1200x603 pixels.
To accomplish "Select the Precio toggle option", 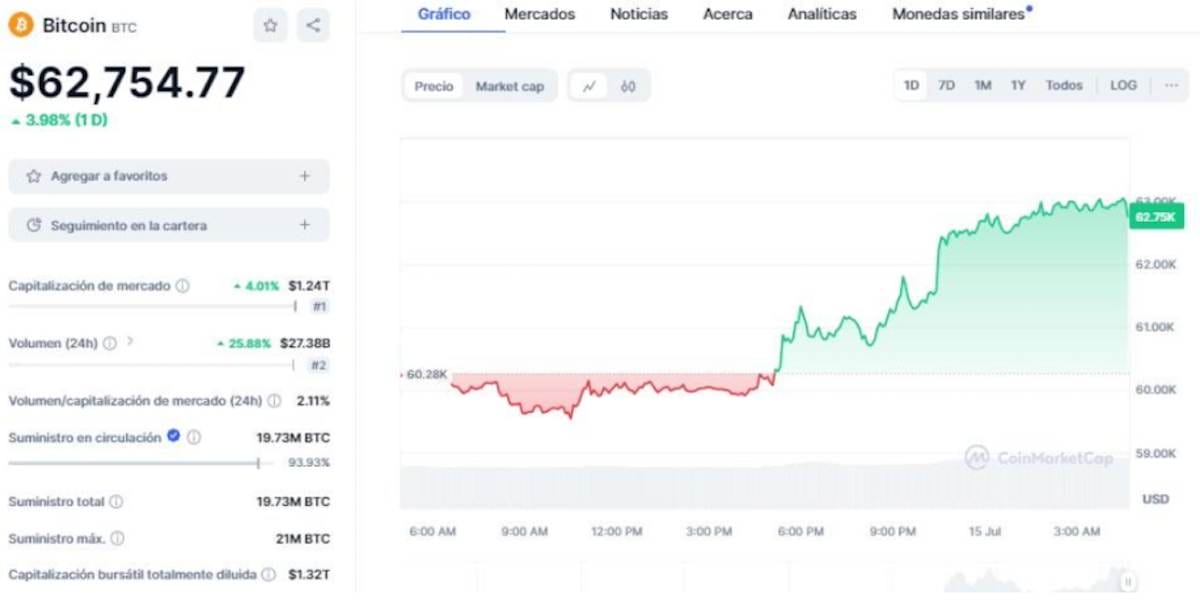I will (x=434, y=86).
